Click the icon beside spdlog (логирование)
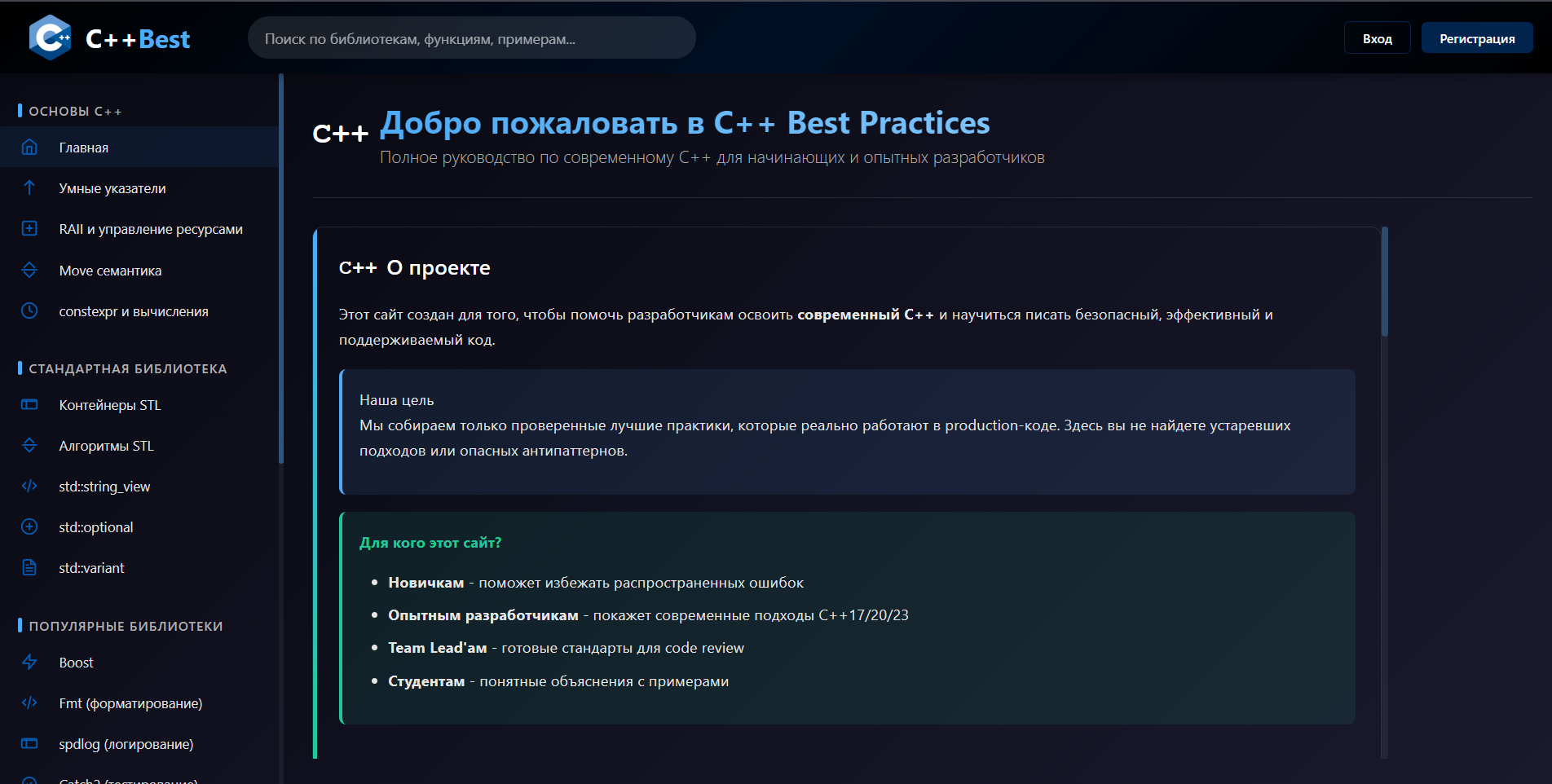Viewport: 1552px width, 784px height. tap(29, 743)
